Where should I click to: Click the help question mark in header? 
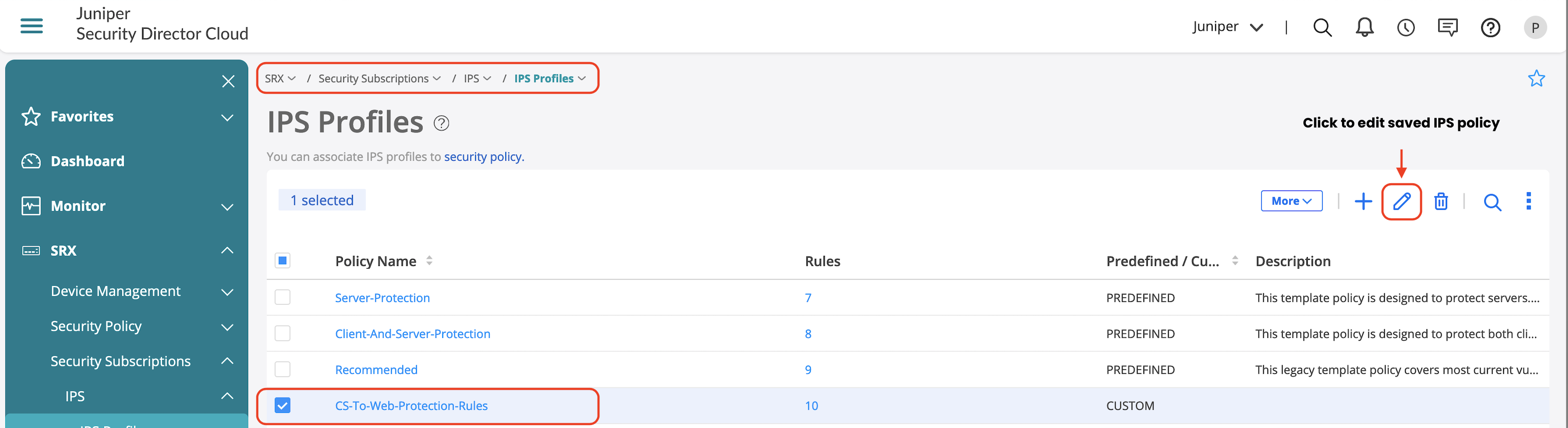pos(1490,27)
